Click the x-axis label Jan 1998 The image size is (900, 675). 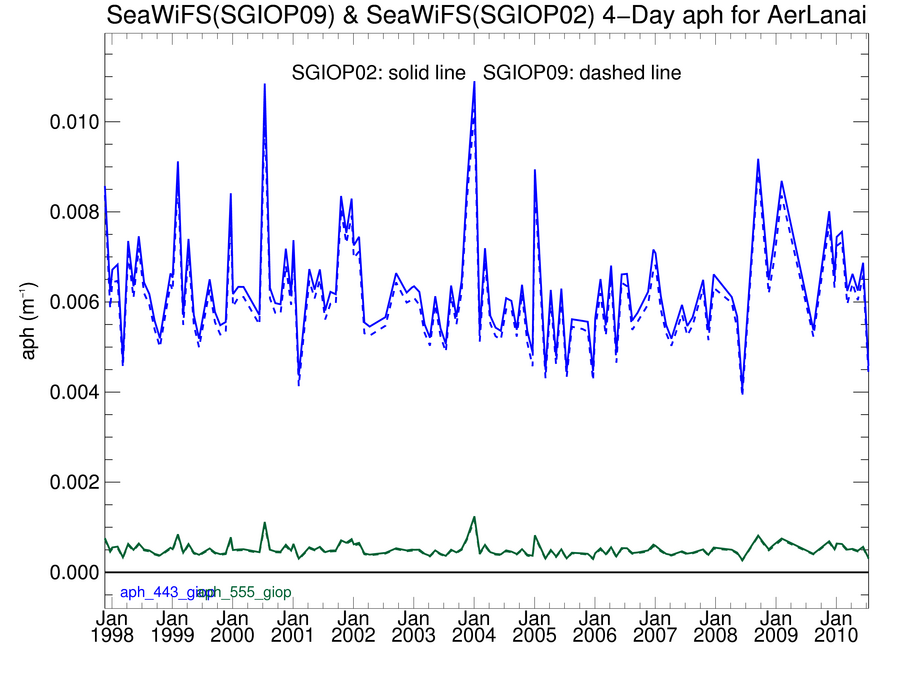point(112,627)
